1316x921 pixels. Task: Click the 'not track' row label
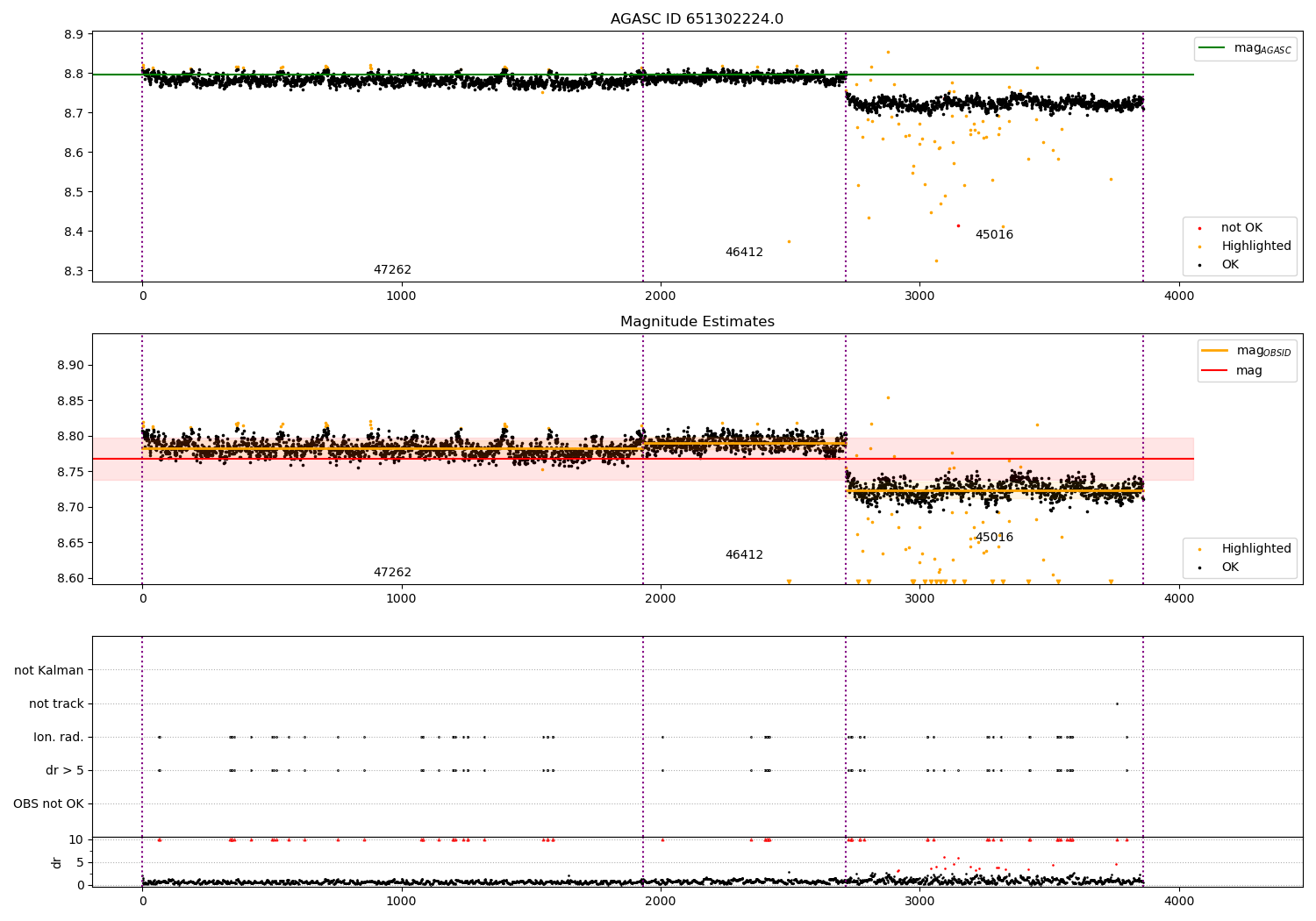tap(56, 703)
